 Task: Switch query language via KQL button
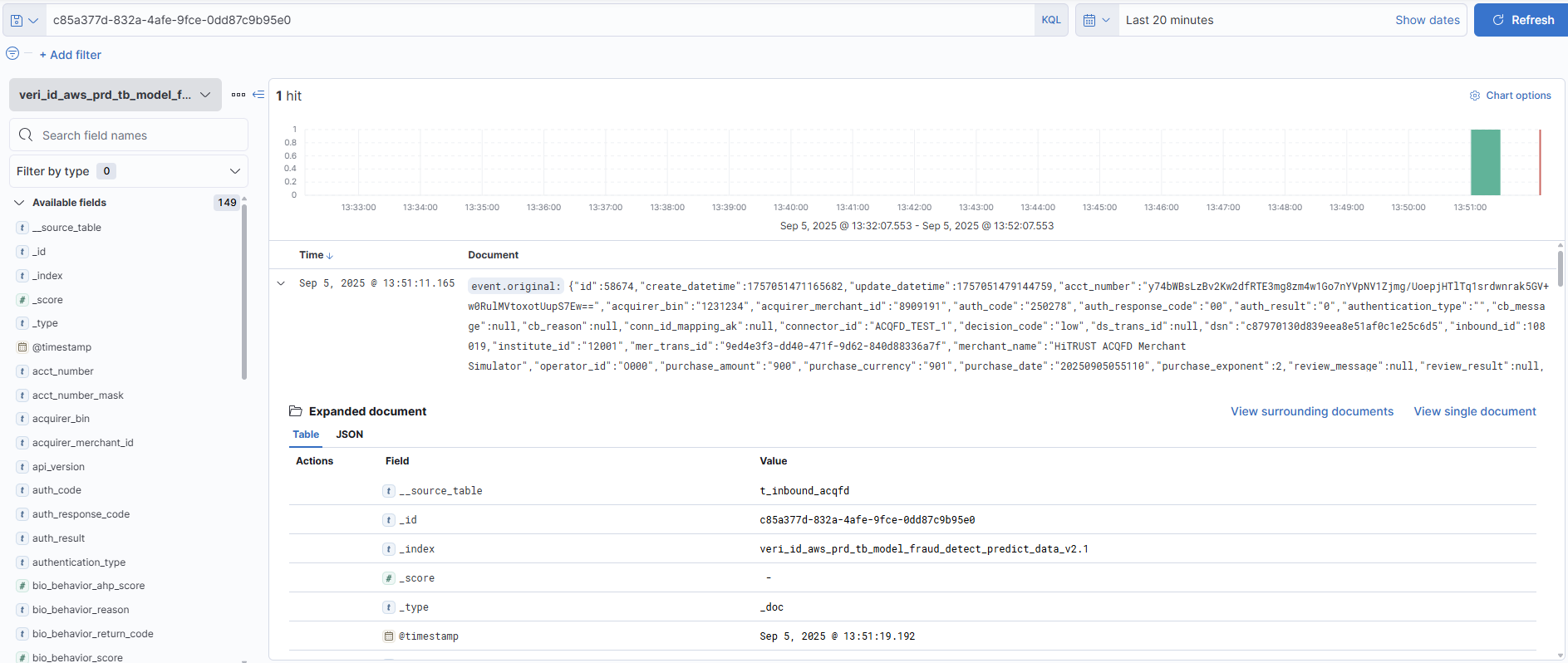click(x=1050, y=20)
